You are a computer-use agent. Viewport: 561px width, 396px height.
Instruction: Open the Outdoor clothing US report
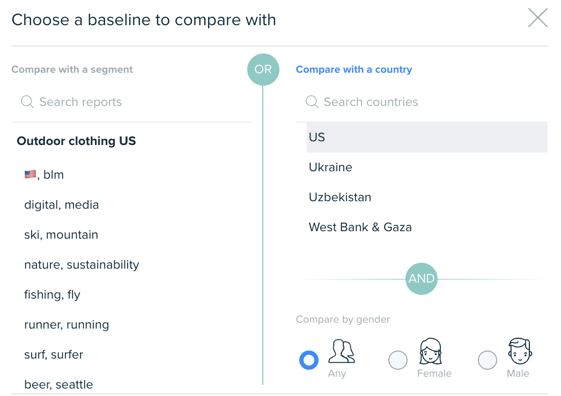pos(76,141)
